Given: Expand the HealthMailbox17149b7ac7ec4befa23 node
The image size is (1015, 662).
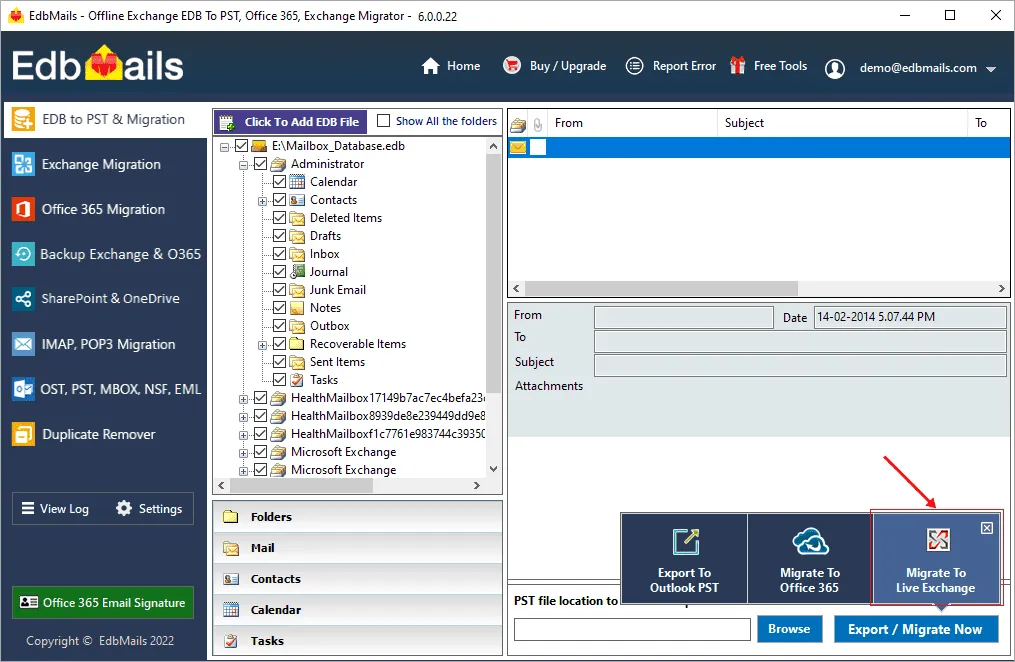Looking at the screenshot, I should [x=243, y=399].
